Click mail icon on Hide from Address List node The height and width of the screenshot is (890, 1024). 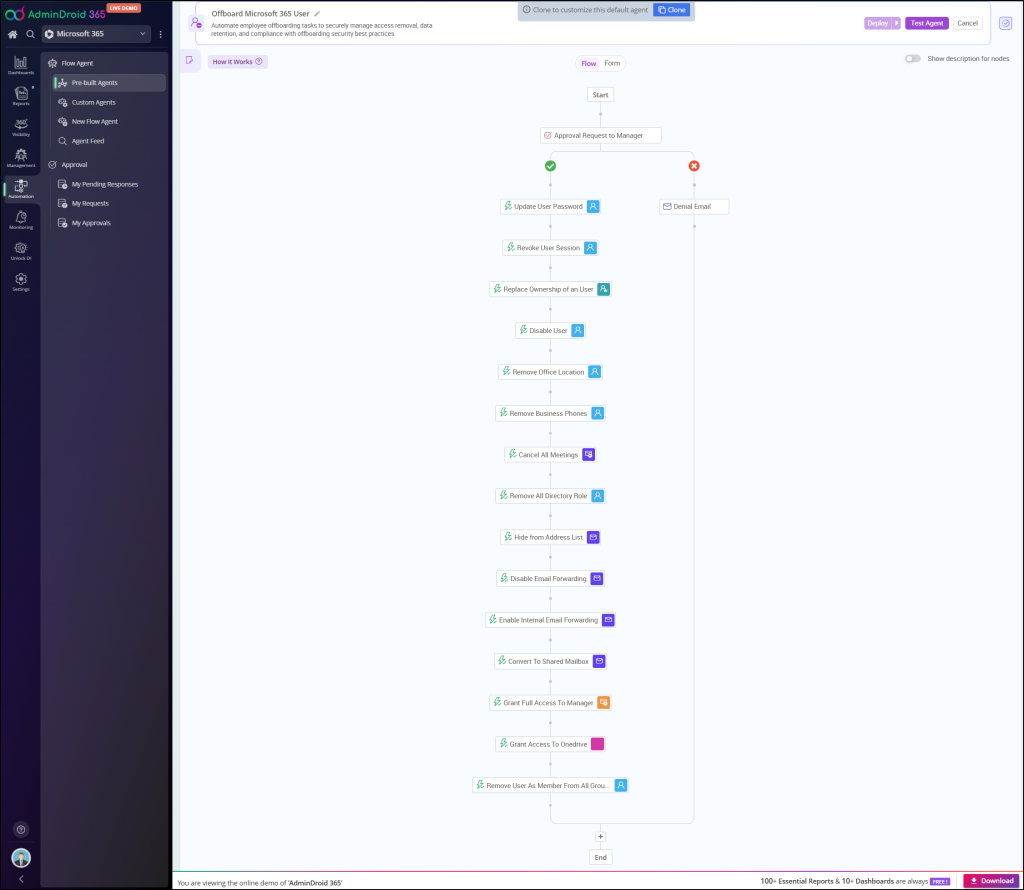point(593,537)
